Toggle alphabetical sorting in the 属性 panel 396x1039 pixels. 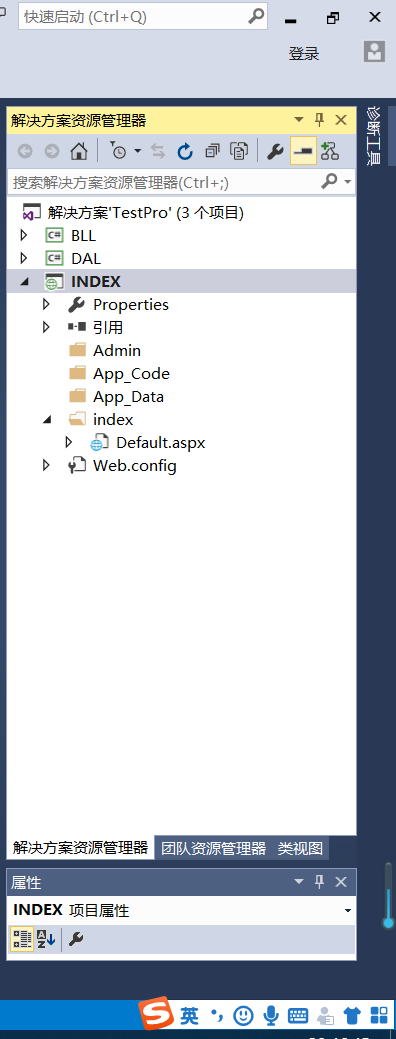pyautogui.click(x=46, y=939)
